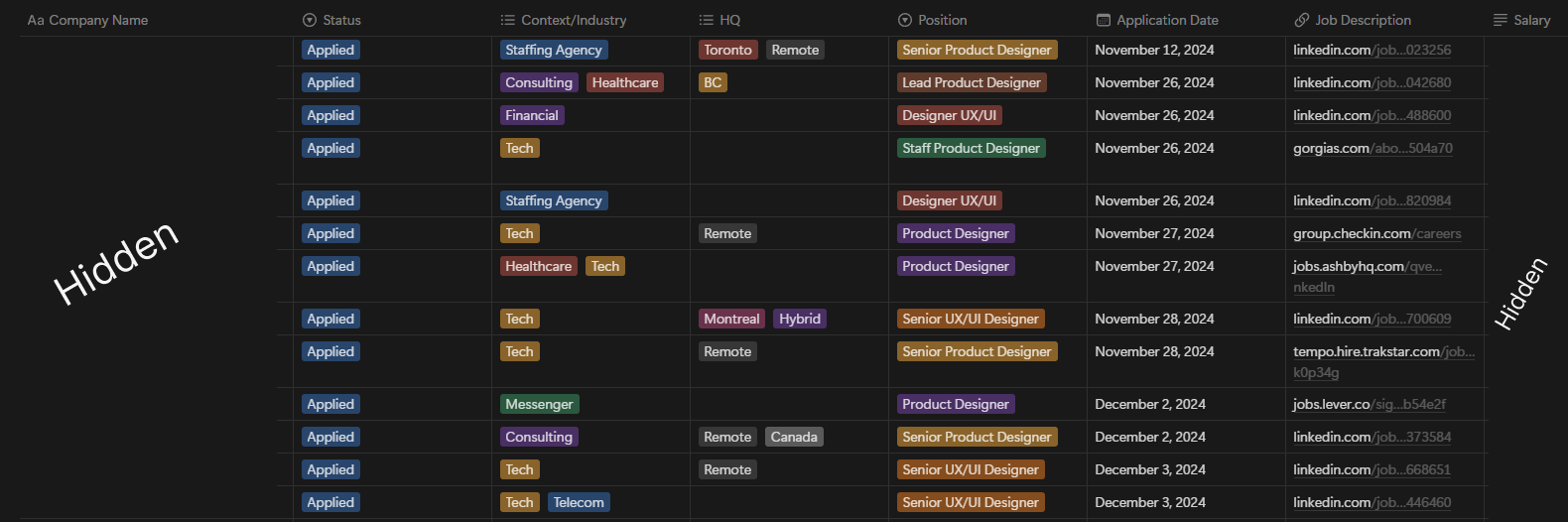Click the Messenger industry tag

[x=539, y=404]
